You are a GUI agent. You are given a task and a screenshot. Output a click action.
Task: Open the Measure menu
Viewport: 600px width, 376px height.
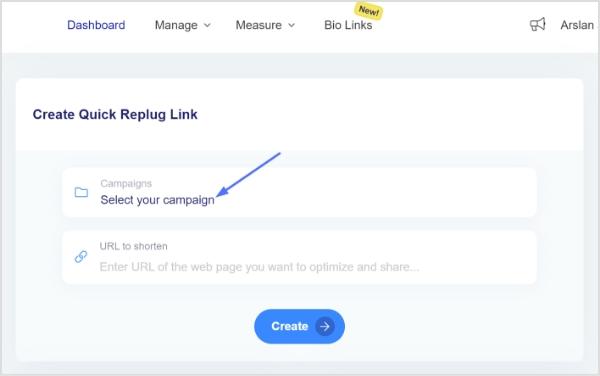pos(265,25)
